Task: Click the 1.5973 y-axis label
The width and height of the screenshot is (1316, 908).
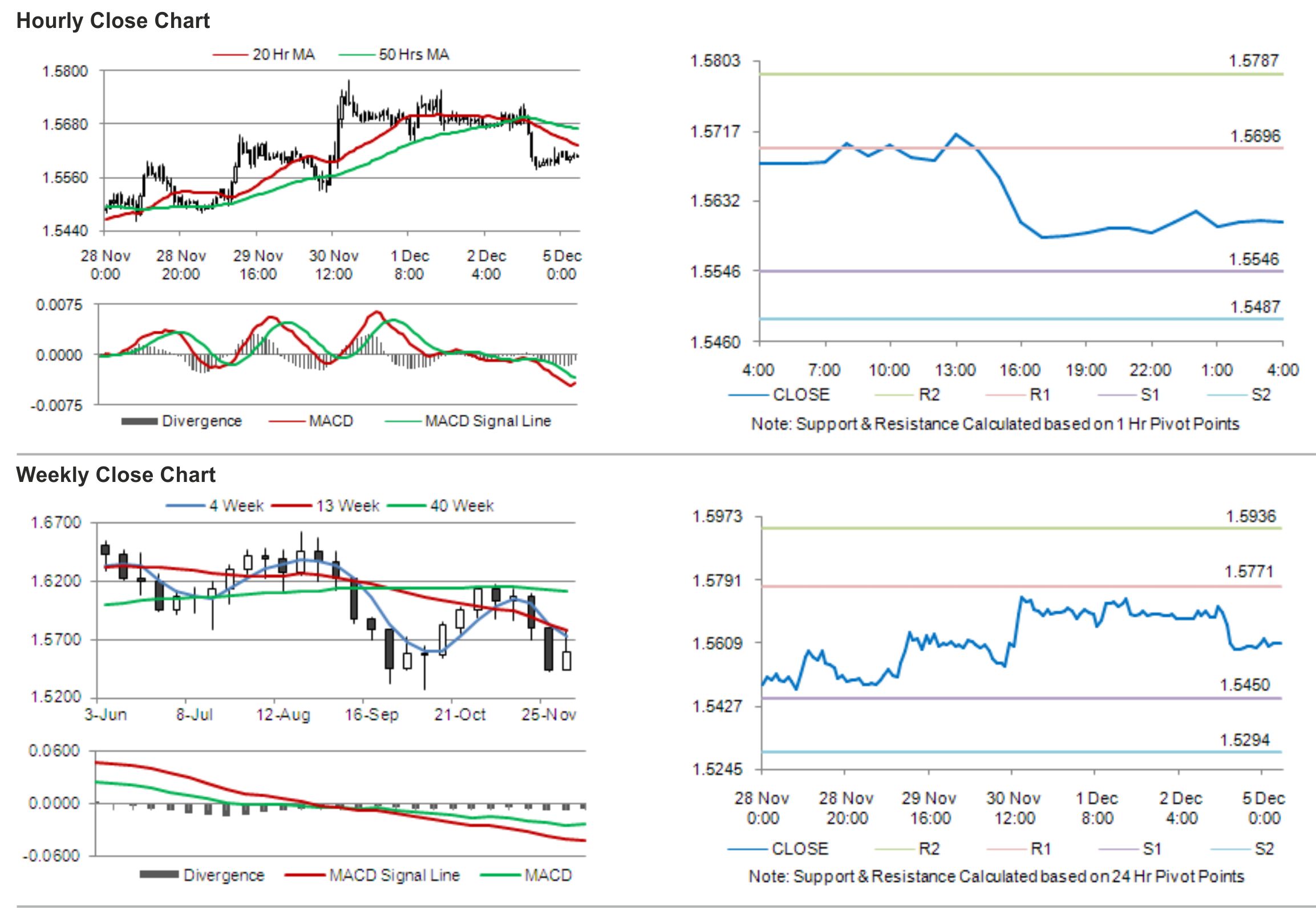Action: click(717, 517)
